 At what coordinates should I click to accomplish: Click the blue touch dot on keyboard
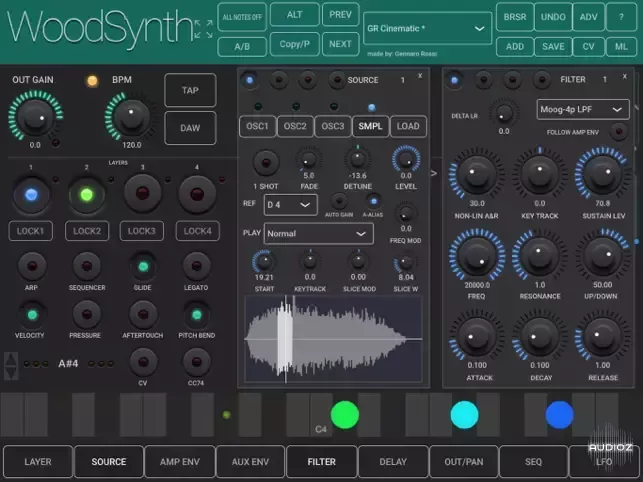559,415
